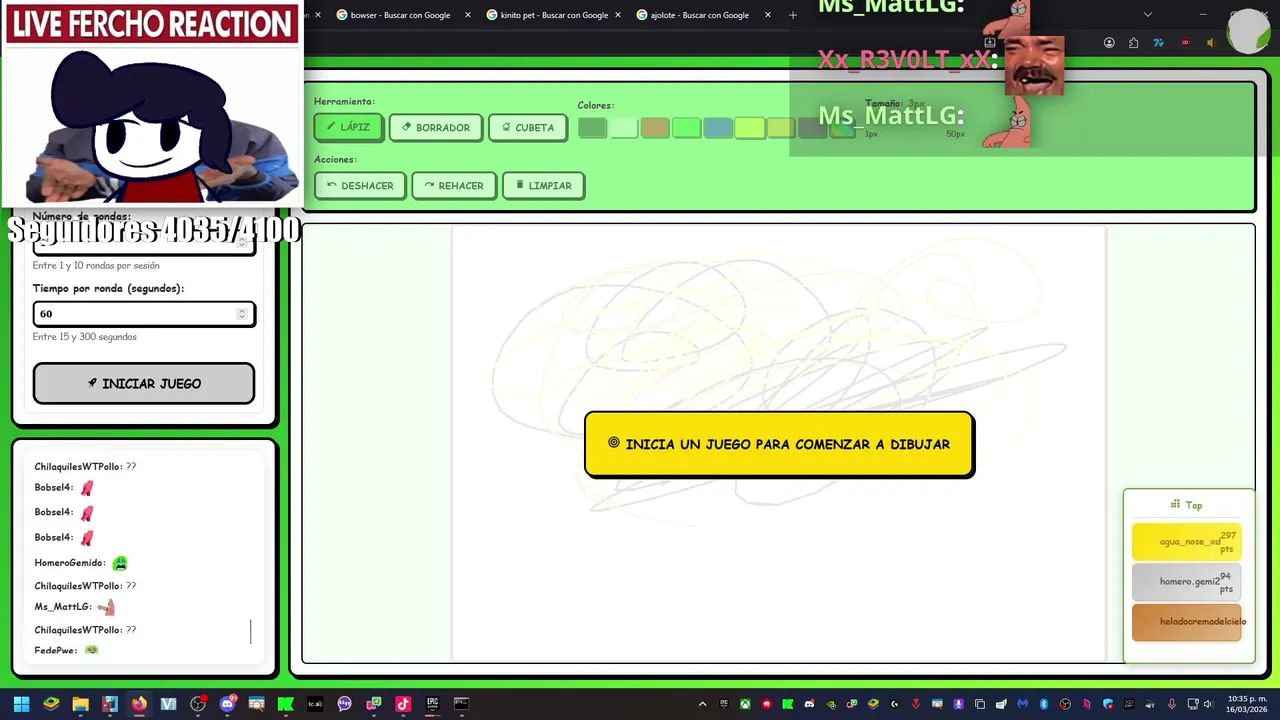
Task: Click the round time stepper arrows
Action: click(x=241, y=314)
